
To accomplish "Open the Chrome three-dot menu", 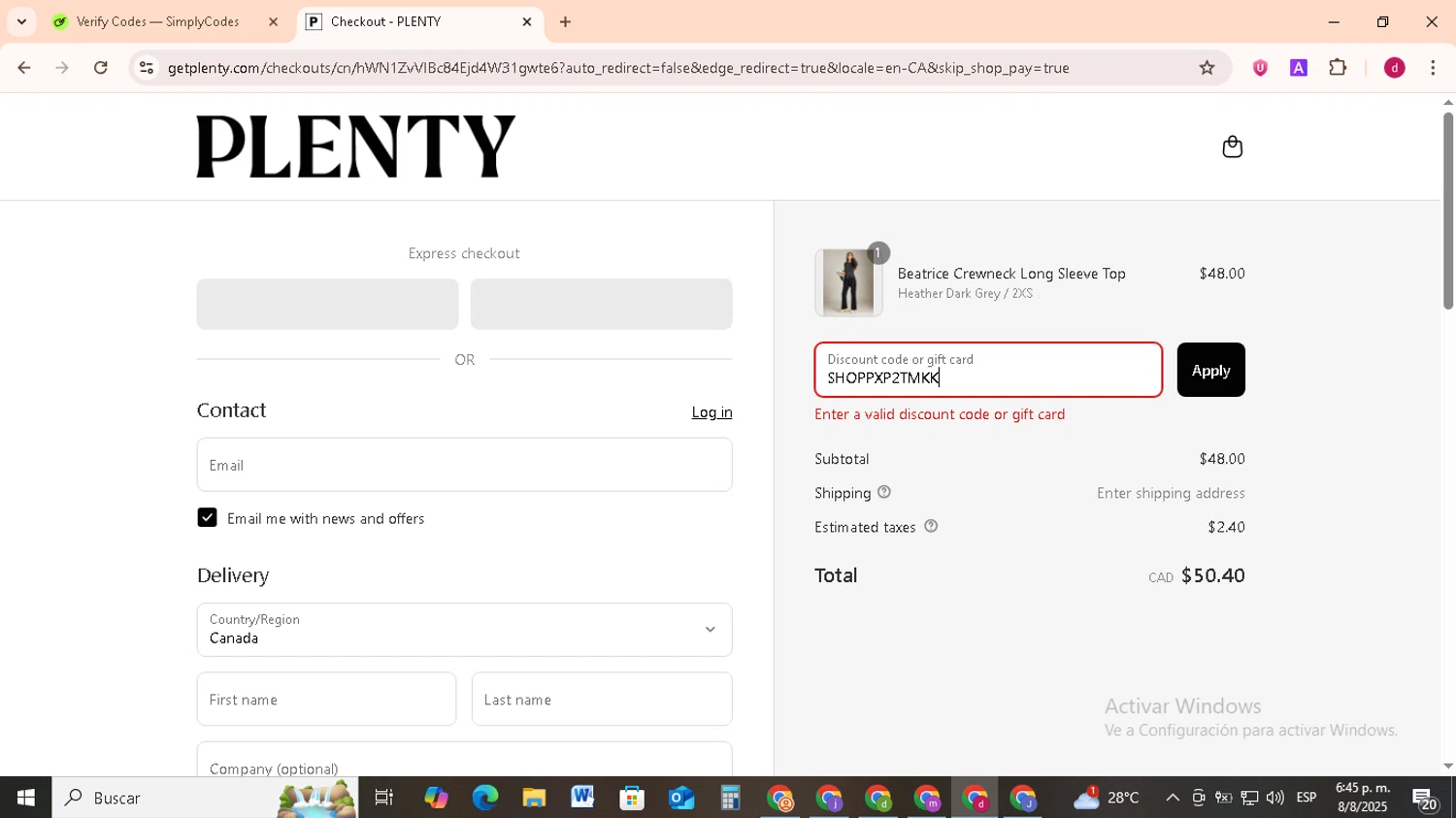I will [x=1433, y=68].
